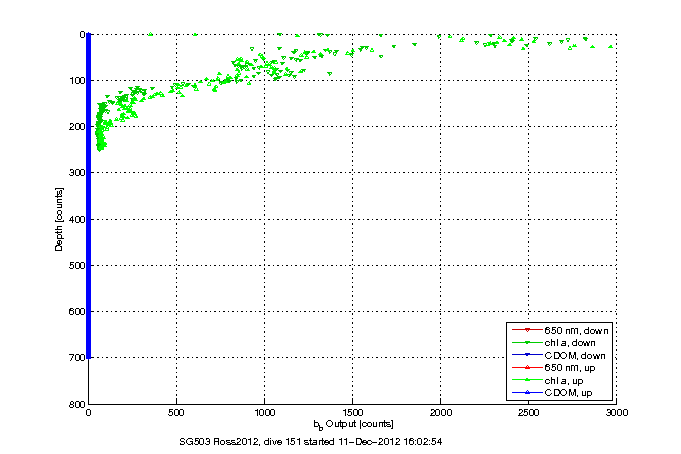681x454 pixels.
Task: Click the green legend line sample for chl a, down
Action: point(527,343)
